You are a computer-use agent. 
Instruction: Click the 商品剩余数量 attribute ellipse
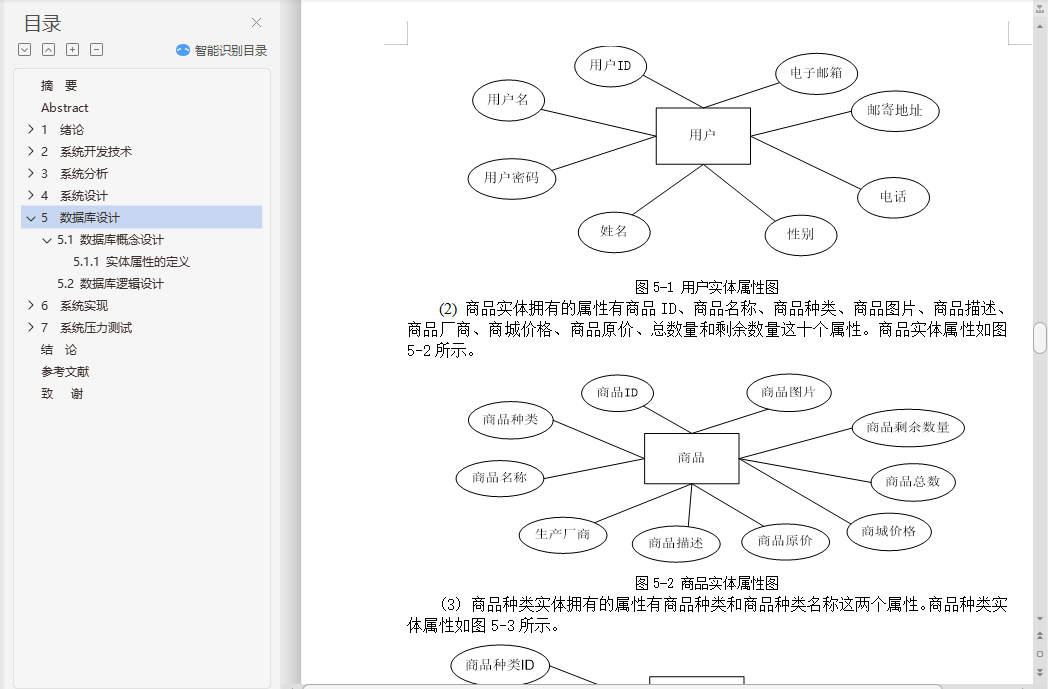[x=908, y=427]
